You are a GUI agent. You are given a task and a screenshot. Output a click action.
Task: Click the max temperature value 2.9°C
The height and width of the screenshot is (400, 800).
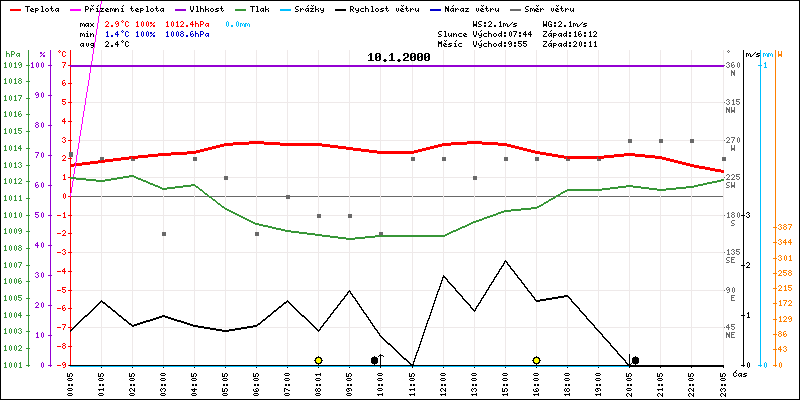tap(117, 23)
